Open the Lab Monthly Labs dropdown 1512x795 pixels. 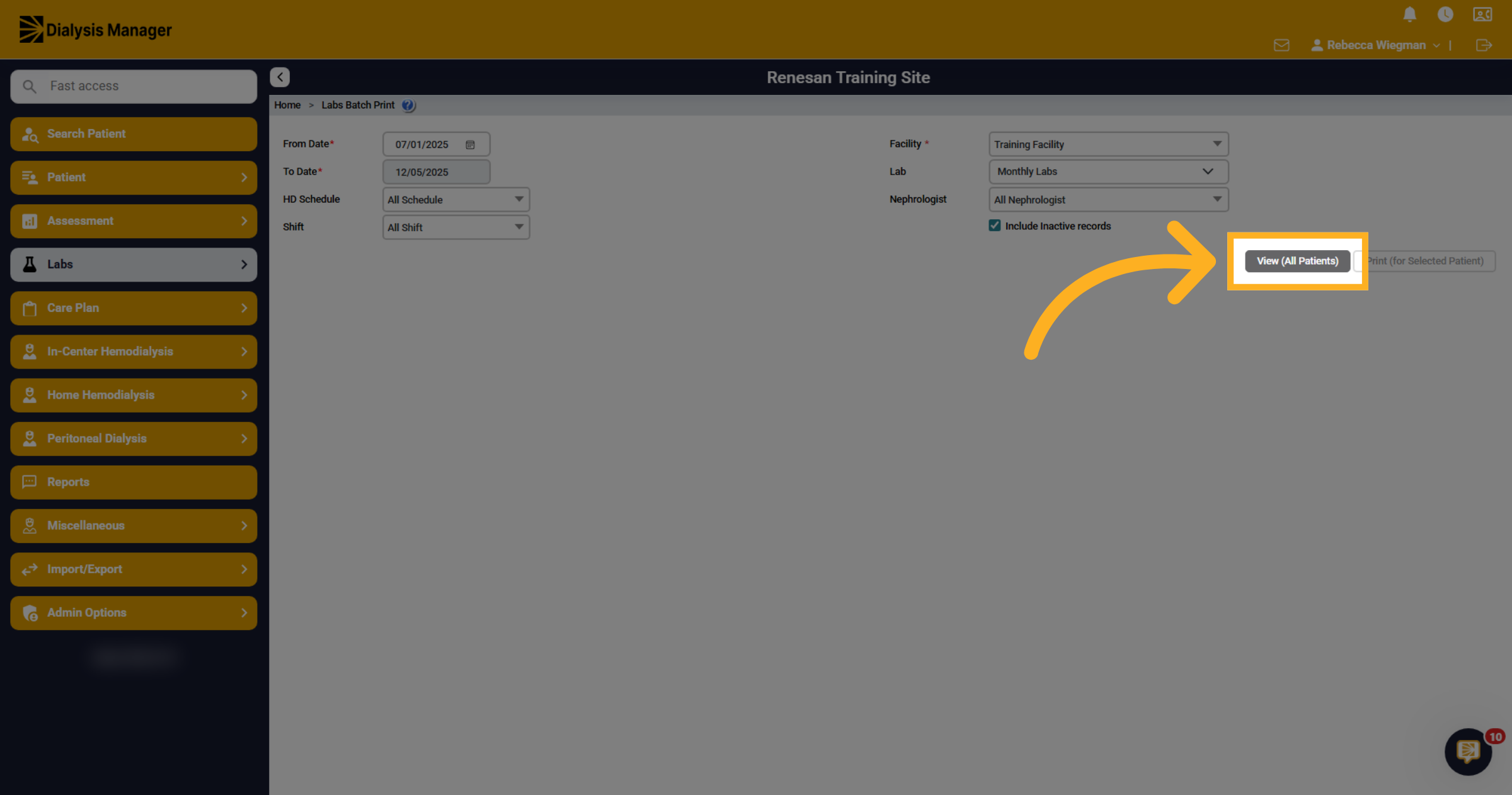pos(1109,171)
